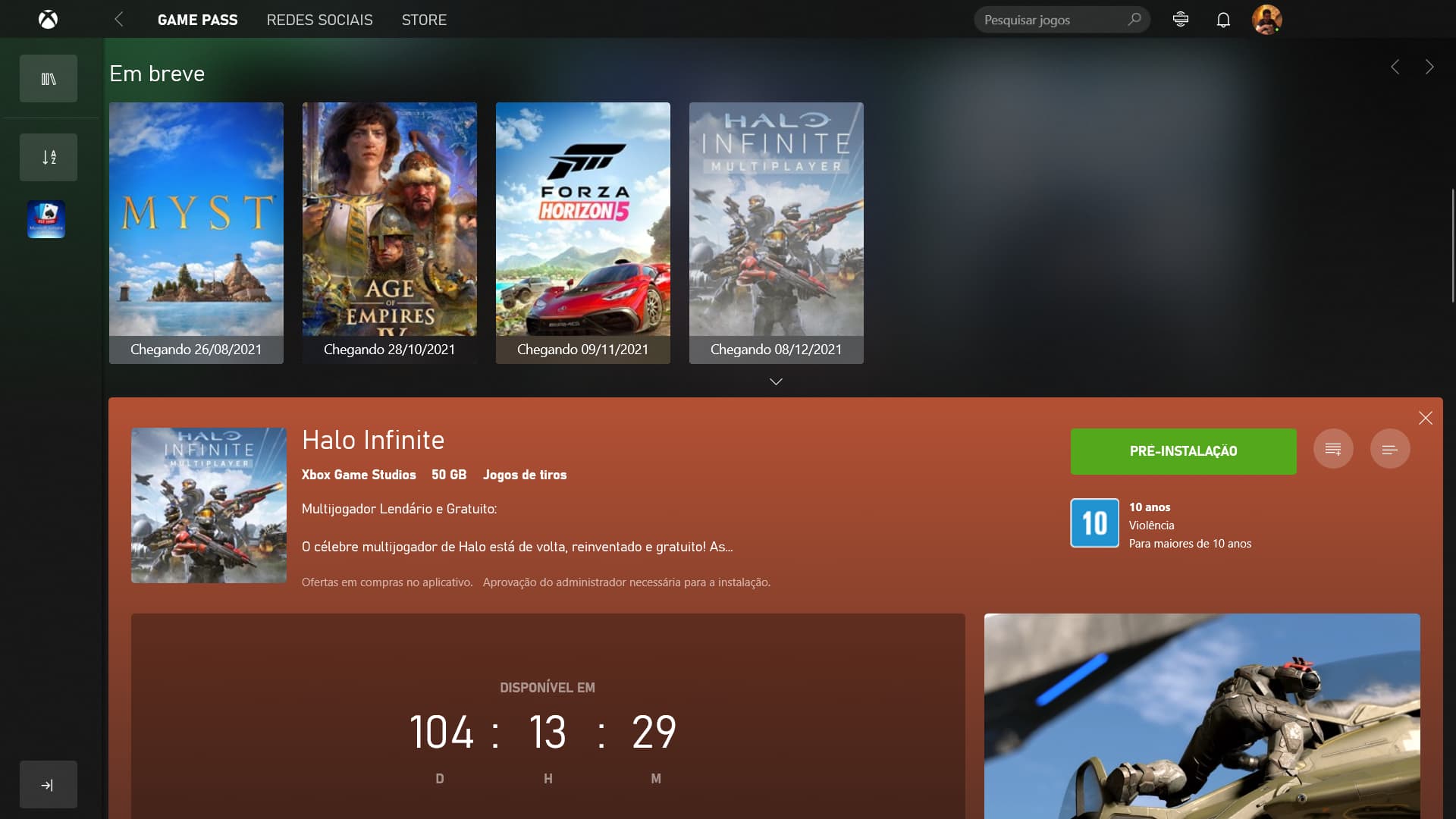Click the Xbox logo icon
The width and height of the screenshot is (1456, 819).
[x=48, y=20]
